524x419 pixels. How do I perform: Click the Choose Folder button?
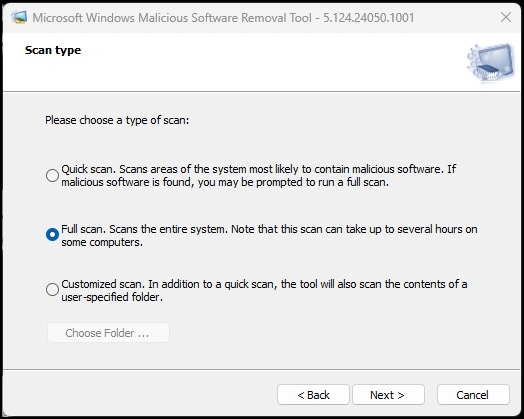click(x=108, y=332)
